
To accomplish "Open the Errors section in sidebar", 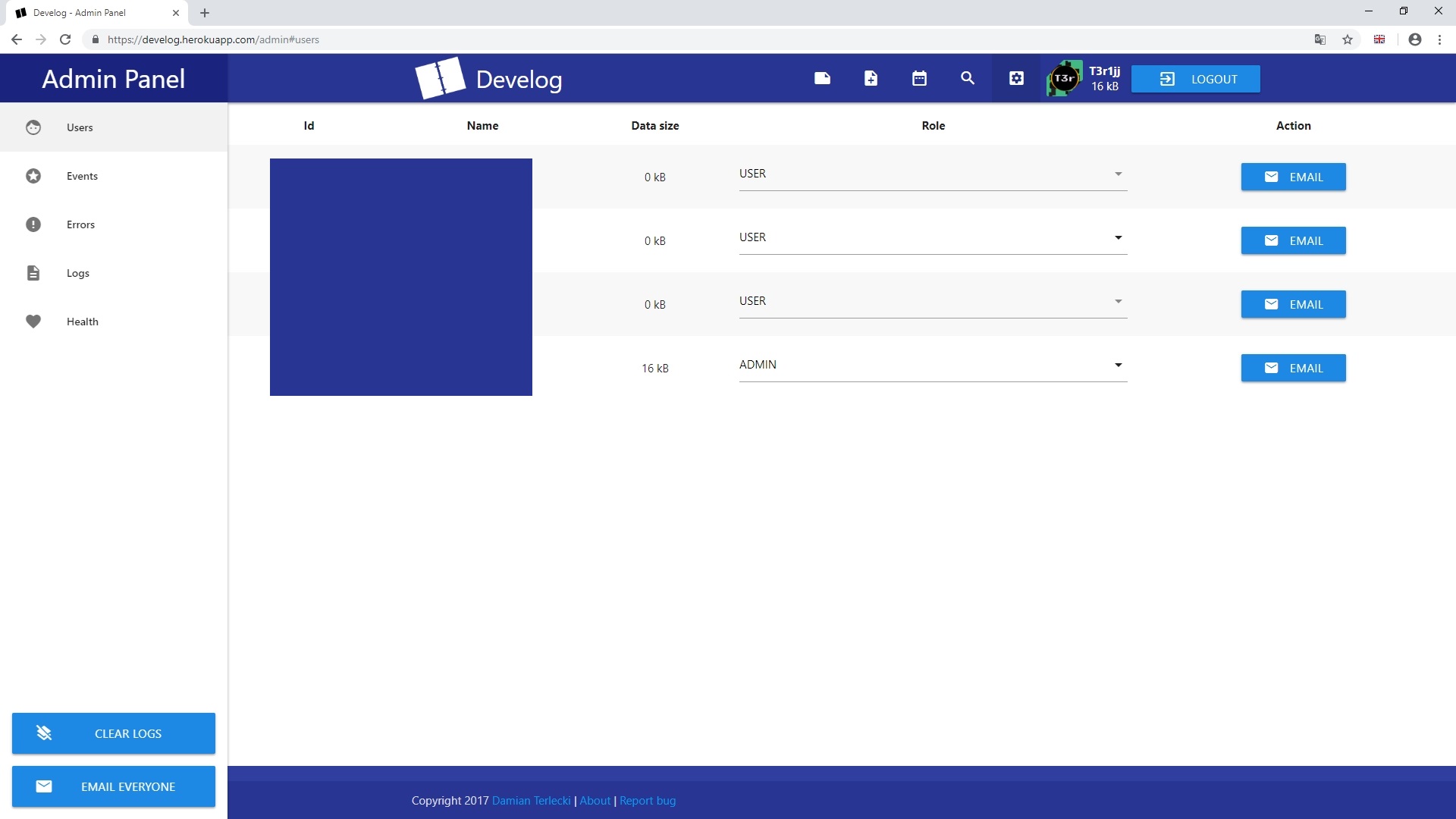I will [x=114, y=224].
